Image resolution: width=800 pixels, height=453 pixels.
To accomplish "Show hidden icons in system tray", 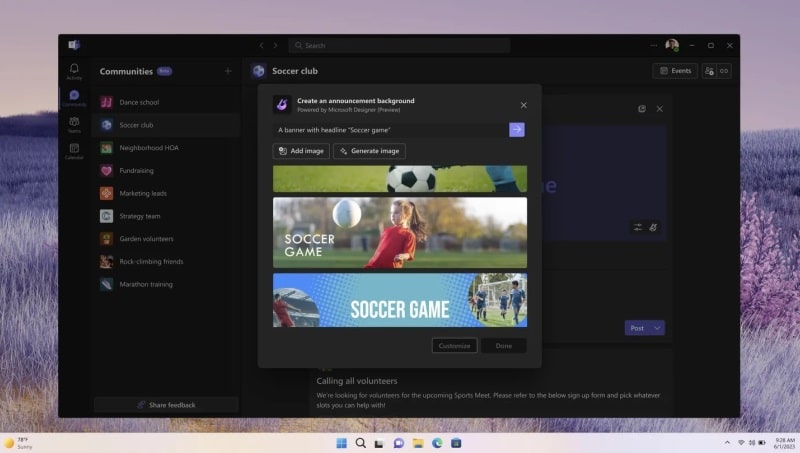I will (727, 443).
